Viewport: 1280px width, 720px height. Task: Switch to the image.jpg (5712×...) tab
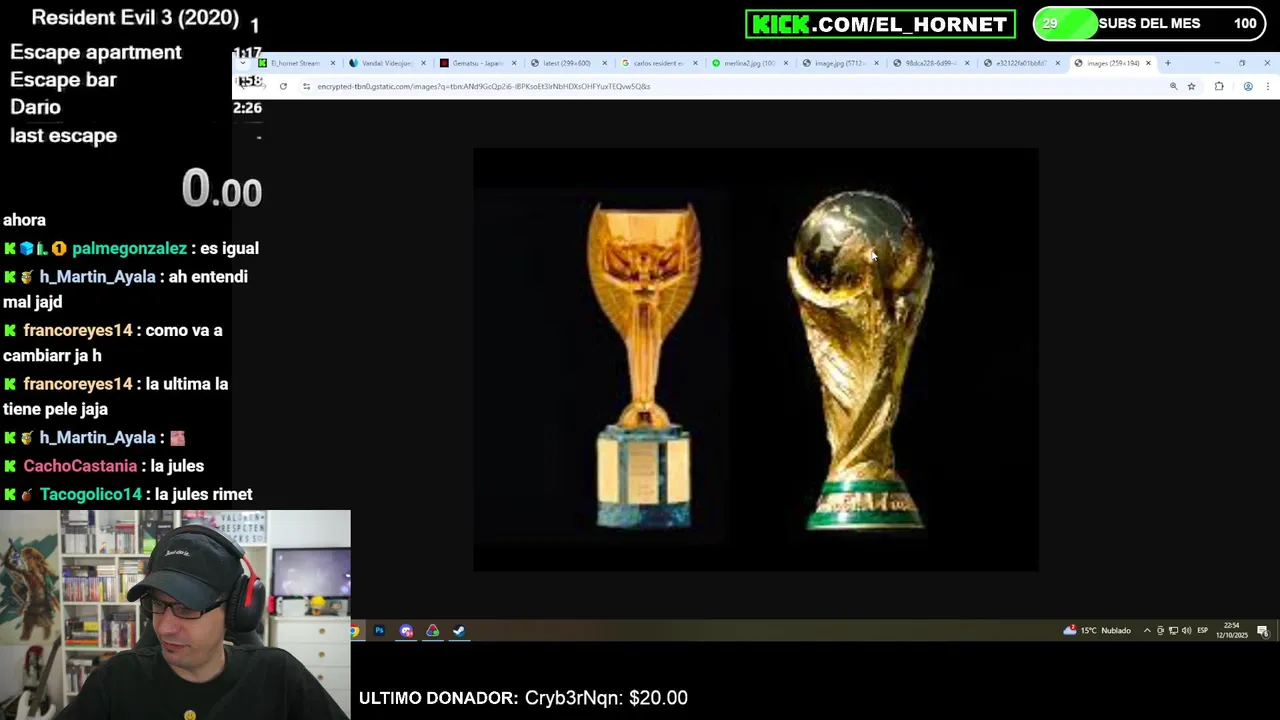click(838, 63)
